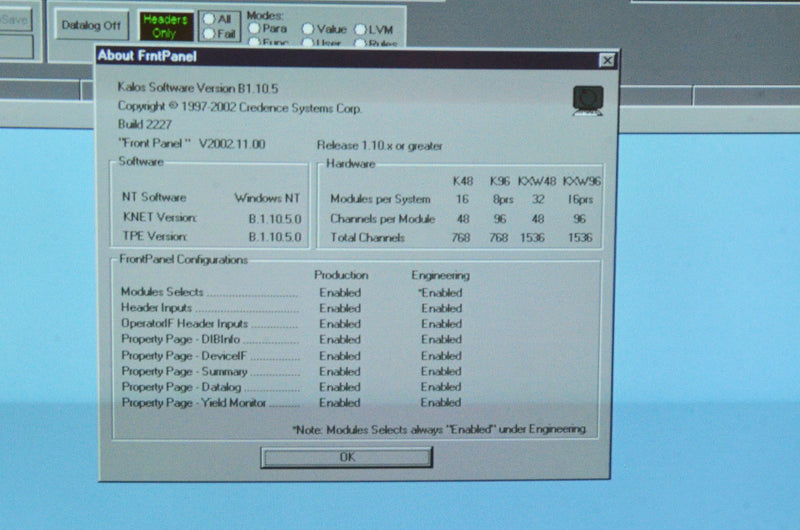Click the Modules Selects note at bottom
The image size is (800, 530).
point(439,430)
